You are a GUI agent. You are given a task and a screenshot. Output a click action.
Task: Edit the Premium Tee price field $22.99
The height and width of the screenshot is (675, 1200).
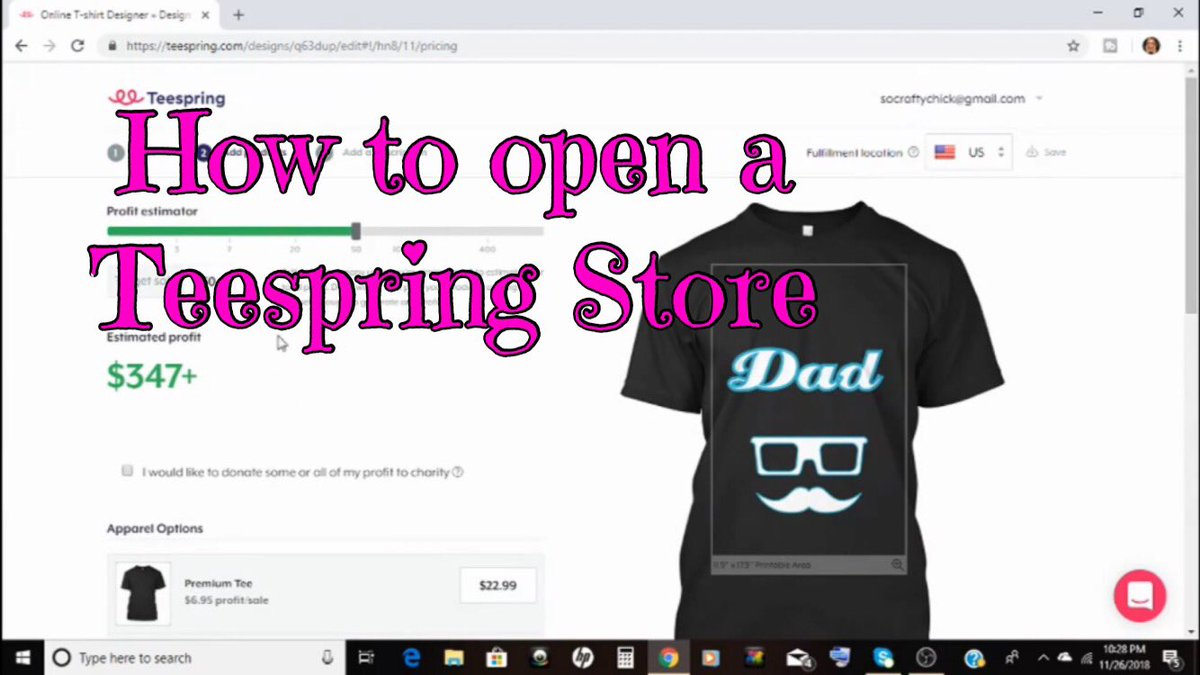coord(497,586)
